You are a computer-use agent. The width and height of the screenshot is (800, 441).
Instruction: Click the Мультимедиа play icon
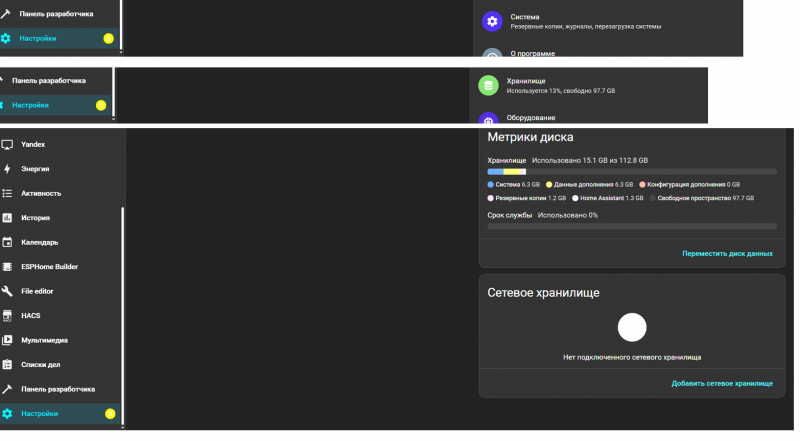click(7, 340)
